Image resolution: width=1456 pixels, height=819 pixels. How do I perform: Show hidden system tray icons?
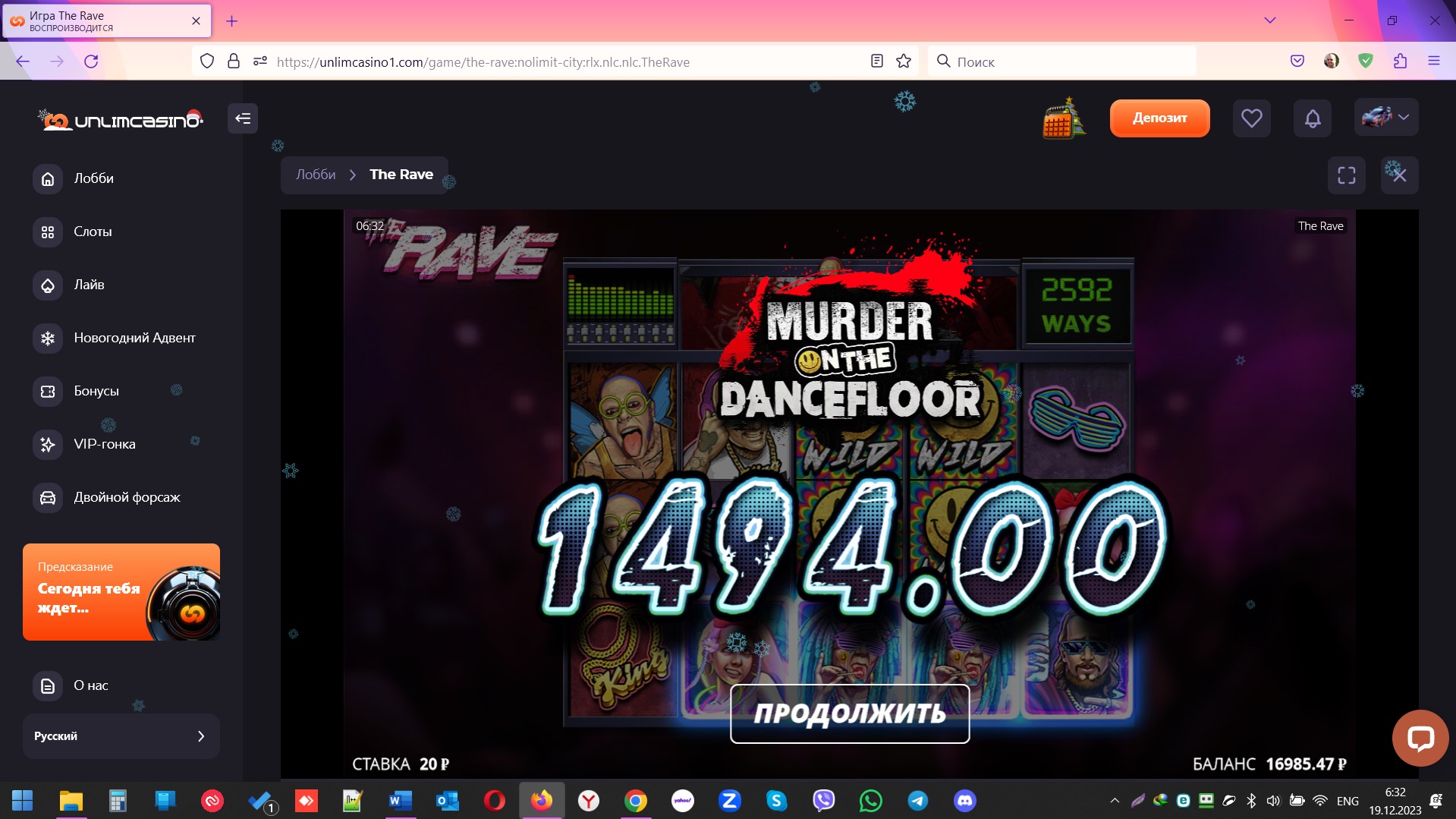[x=1115, y=800]
